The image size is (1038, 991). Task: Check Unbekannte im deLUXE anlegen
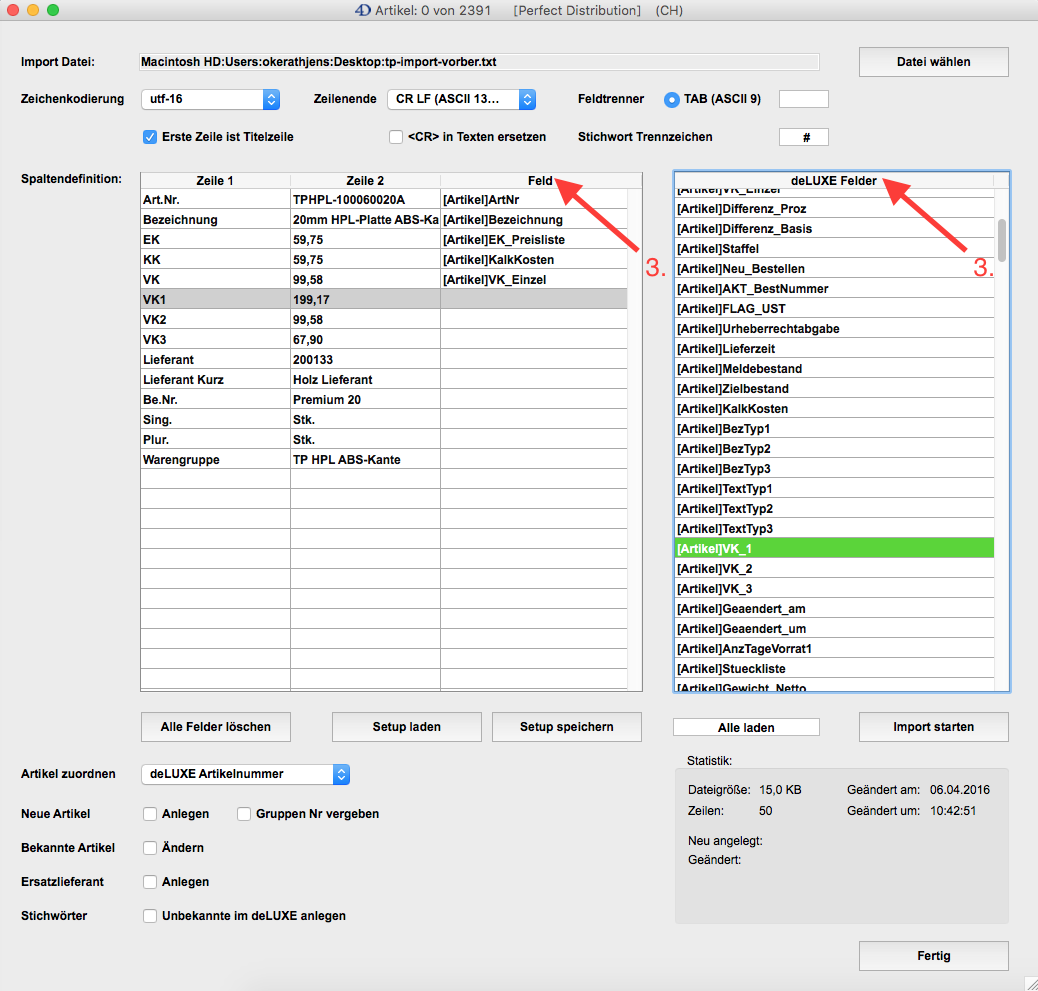click(x=151, y=916)
